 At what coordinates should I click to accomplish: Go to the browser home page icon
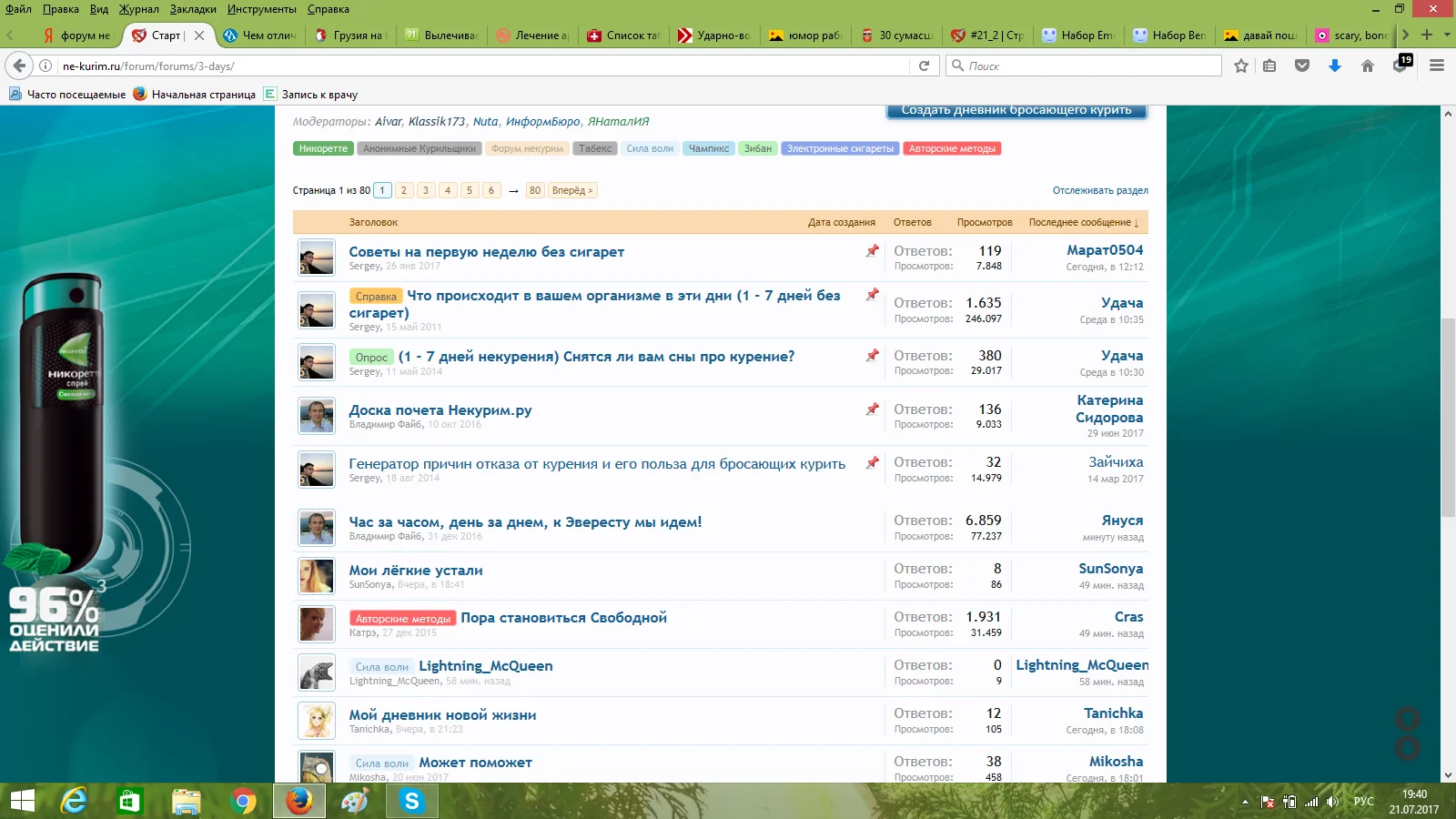click(1367, 66)
